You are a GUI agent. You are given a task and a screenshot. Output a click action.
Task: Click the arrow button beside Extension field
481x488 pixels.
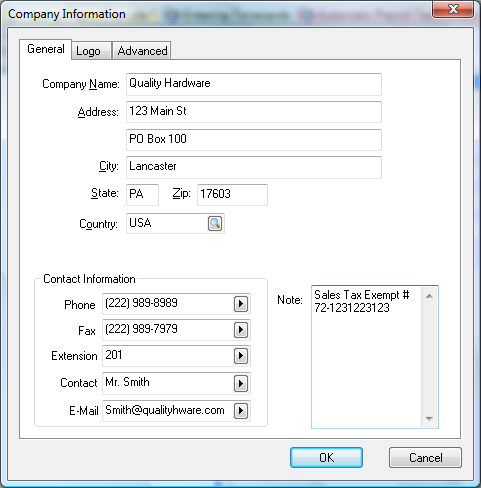pyautogui.click(x=241, y=356)
